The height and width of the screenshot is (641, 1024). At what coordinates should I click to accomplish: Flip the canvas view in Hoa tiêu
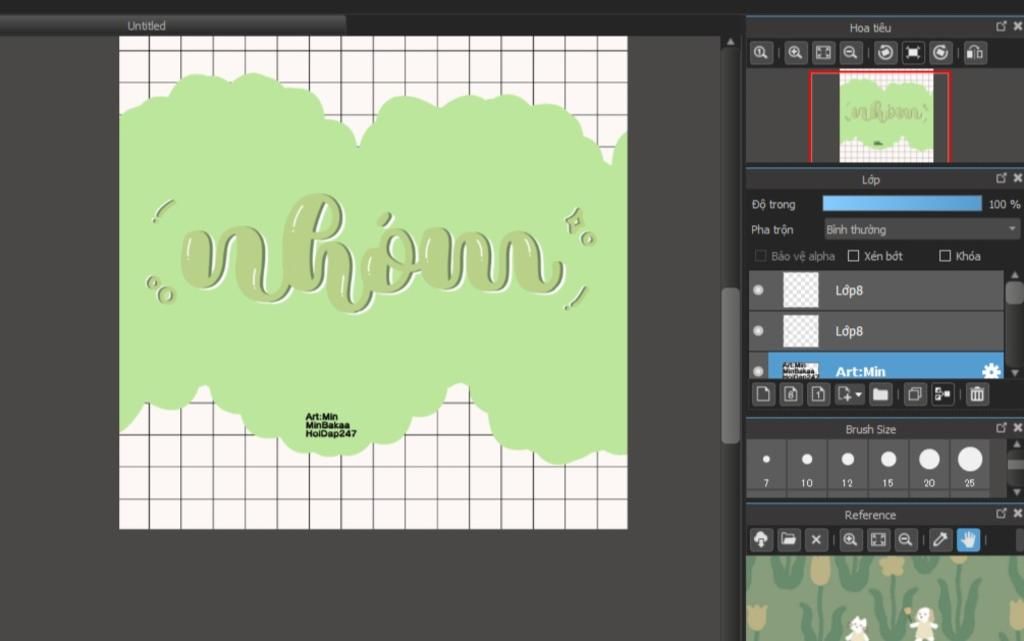point(974,53)
